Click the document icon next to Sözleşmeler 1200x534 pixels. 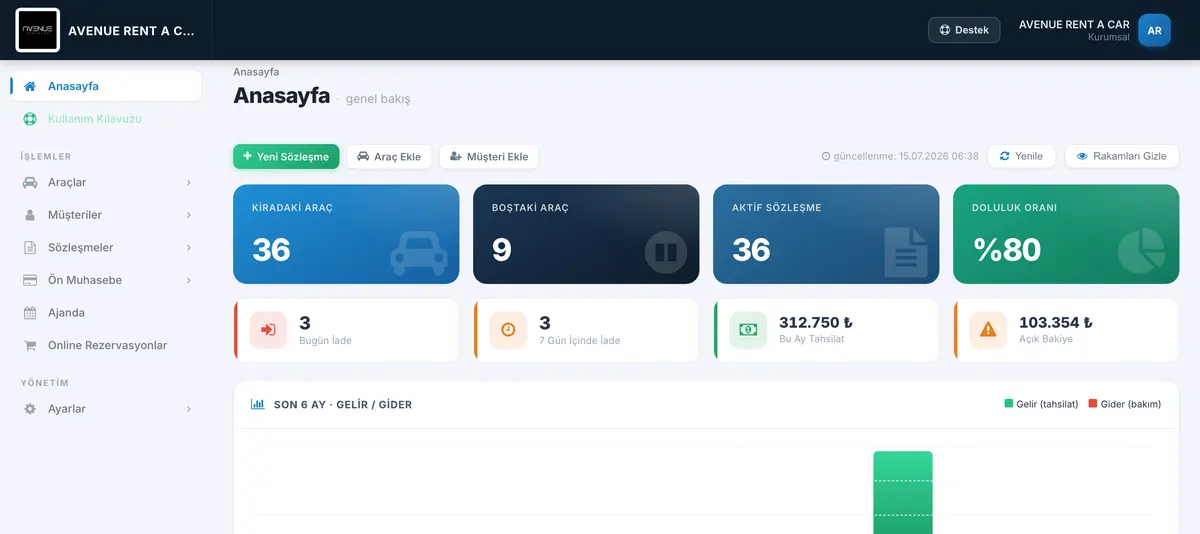[30, 247]
